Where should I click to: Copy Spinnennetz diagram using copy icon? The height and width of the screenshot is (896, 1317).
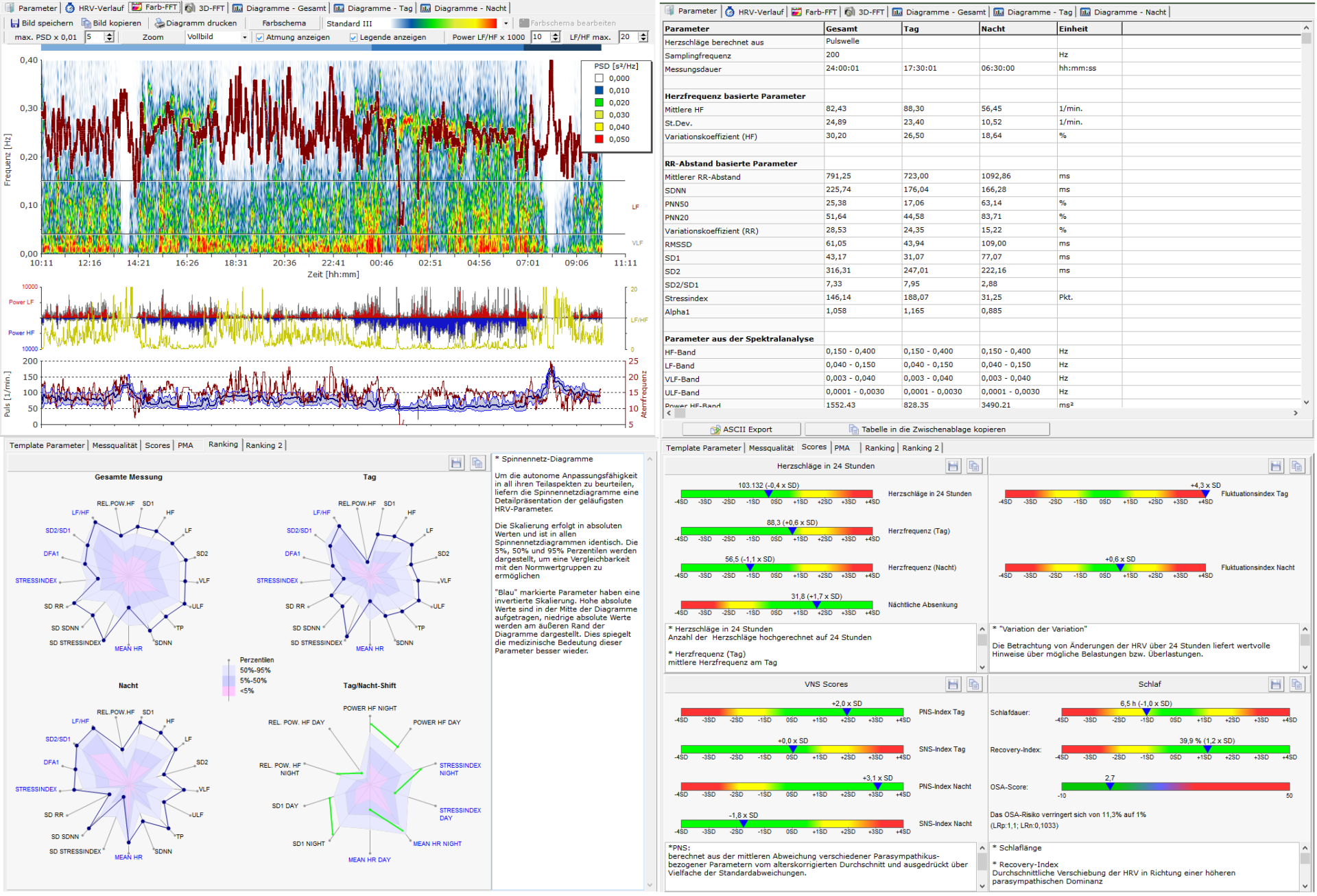pos(477,463)
